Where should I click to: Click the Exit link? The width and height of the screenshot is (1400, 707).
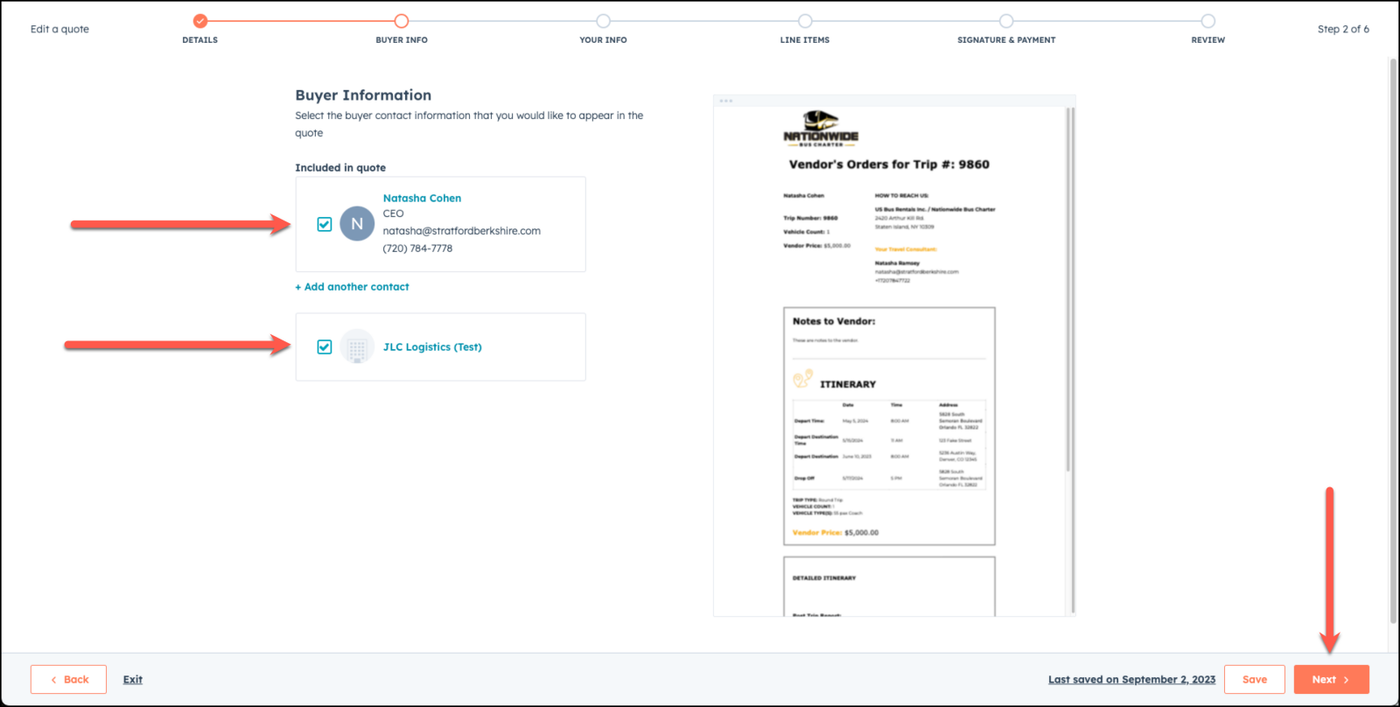[133, 679]
